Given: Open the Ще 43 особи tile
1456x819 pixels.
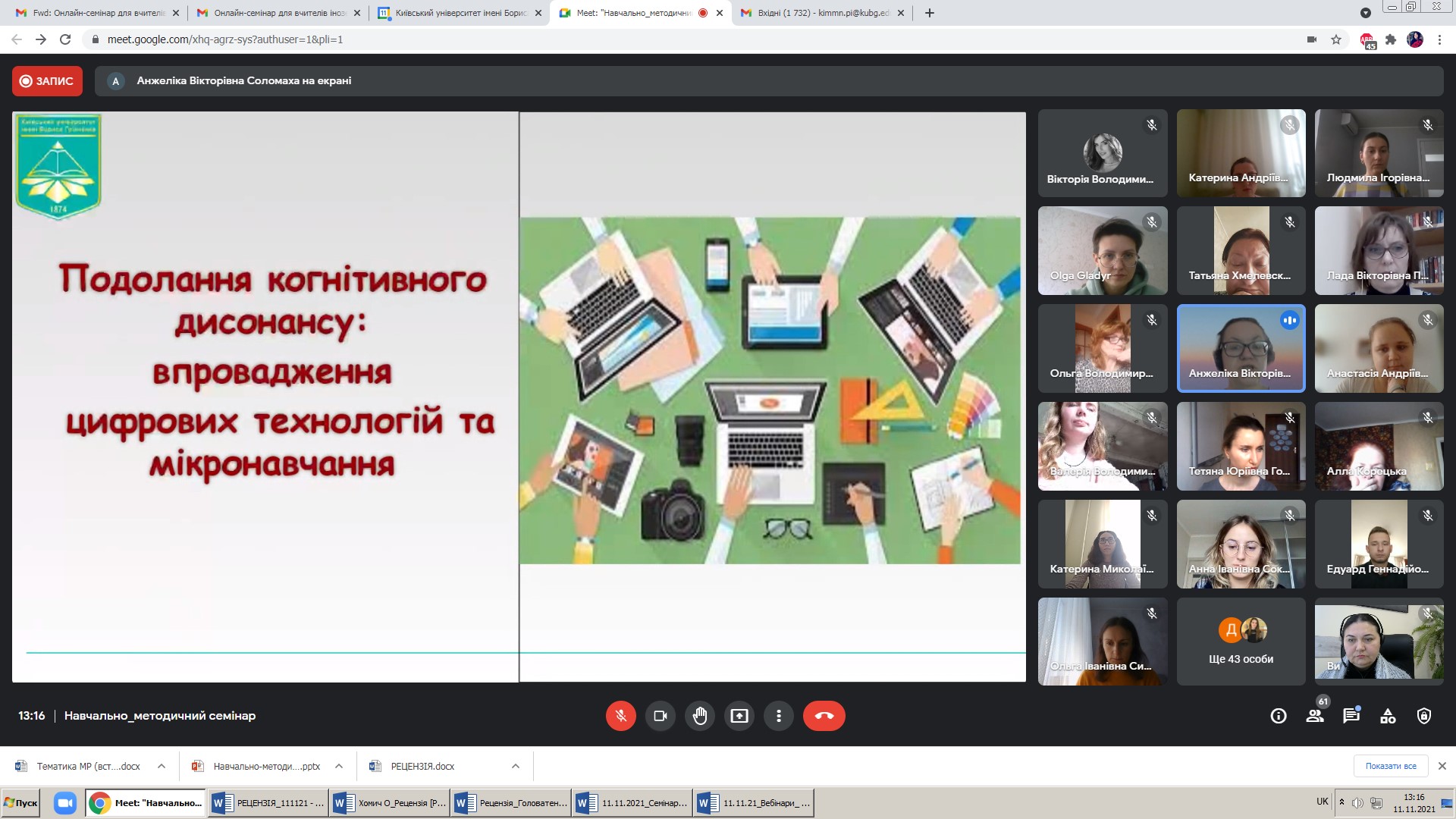Looking at the screenshot, I should [1241, 642].
